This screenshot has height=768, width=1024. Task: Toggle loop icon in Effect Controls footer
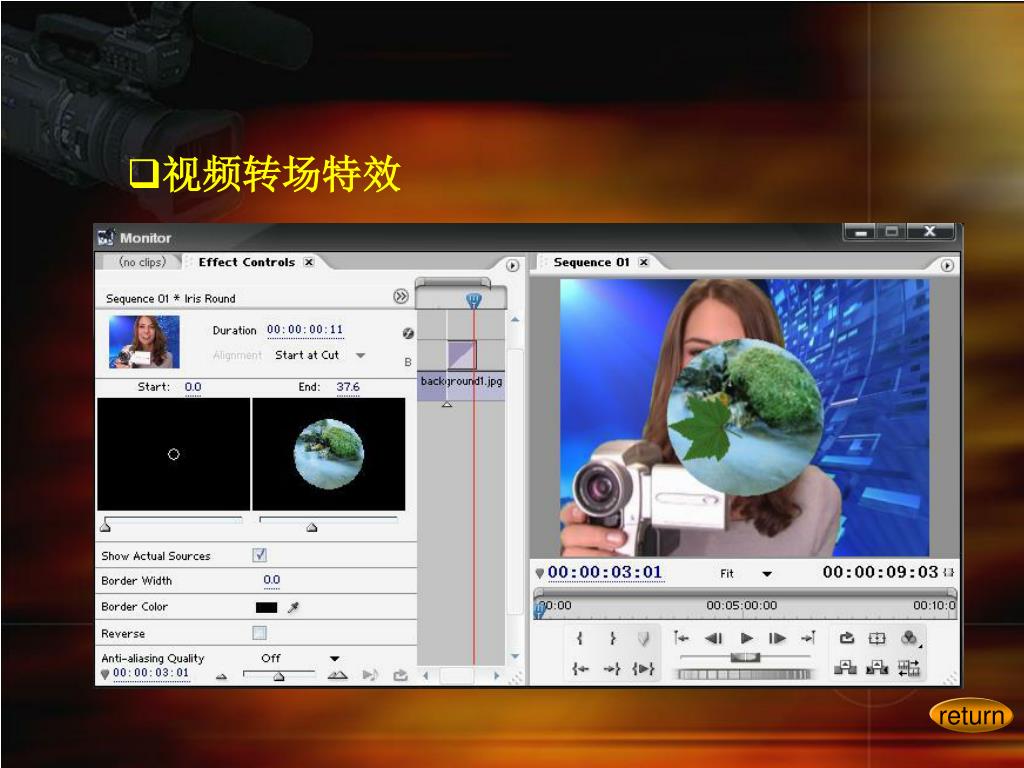(400, 675)
